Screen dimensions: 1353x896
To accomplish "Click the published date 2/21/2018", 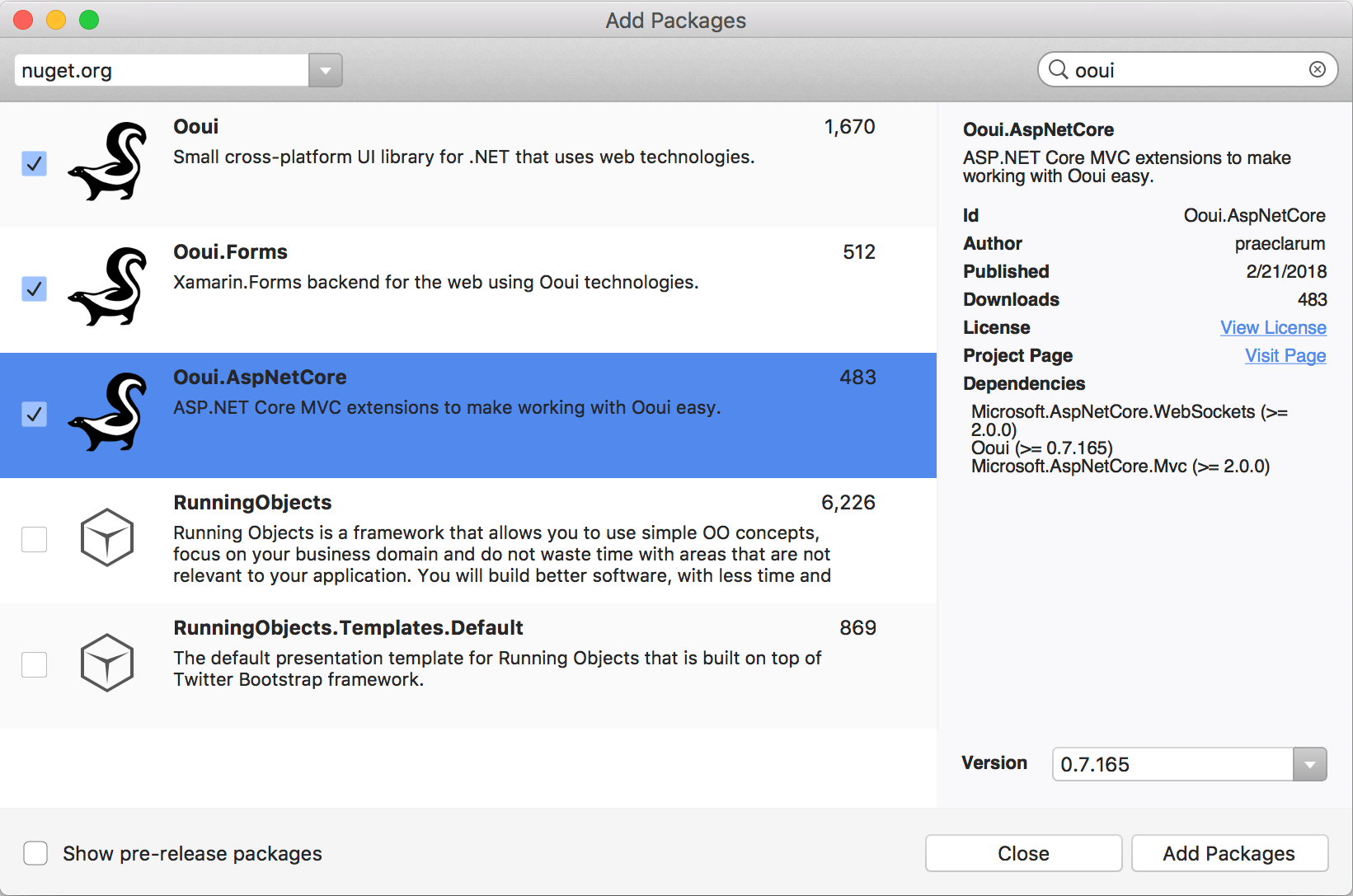I will 1286,271.
